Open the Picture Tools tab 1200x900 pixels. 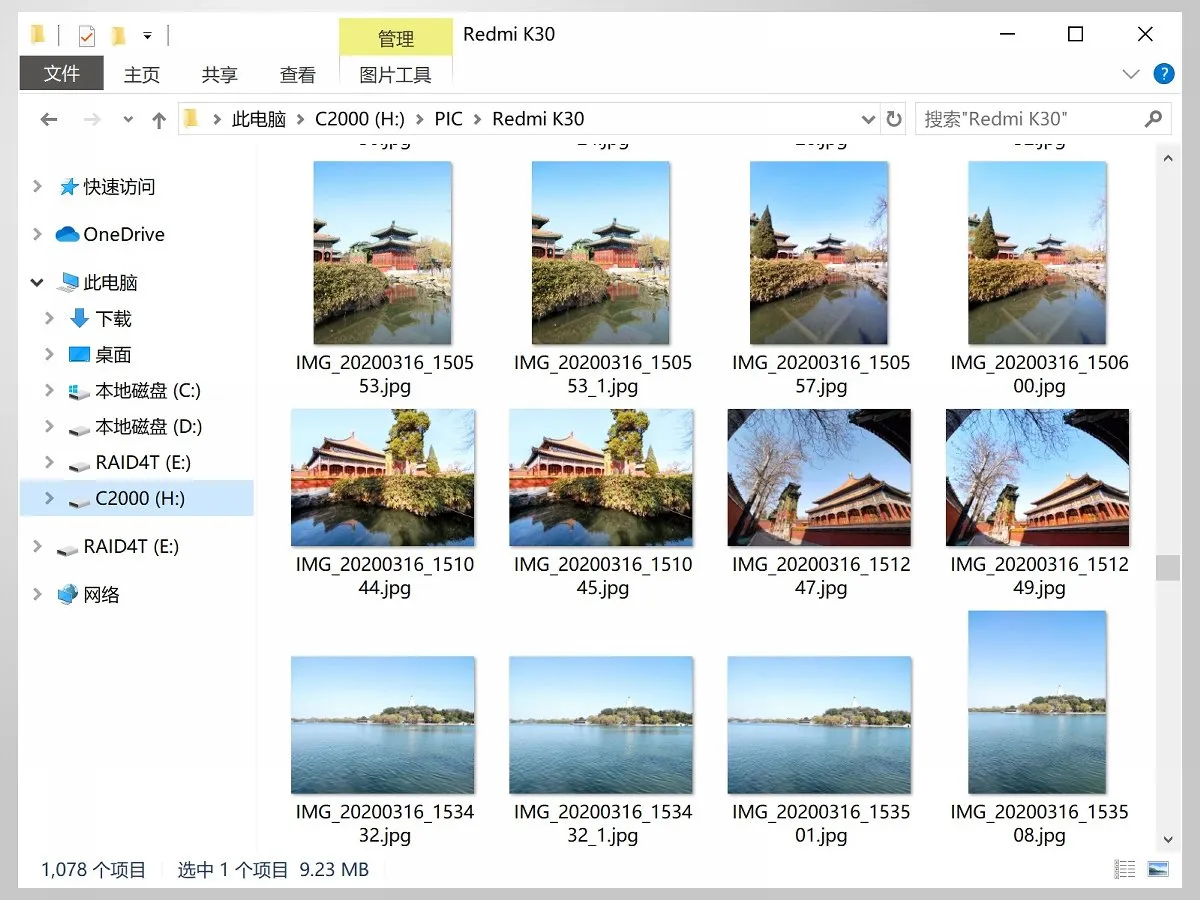(395, 74)
